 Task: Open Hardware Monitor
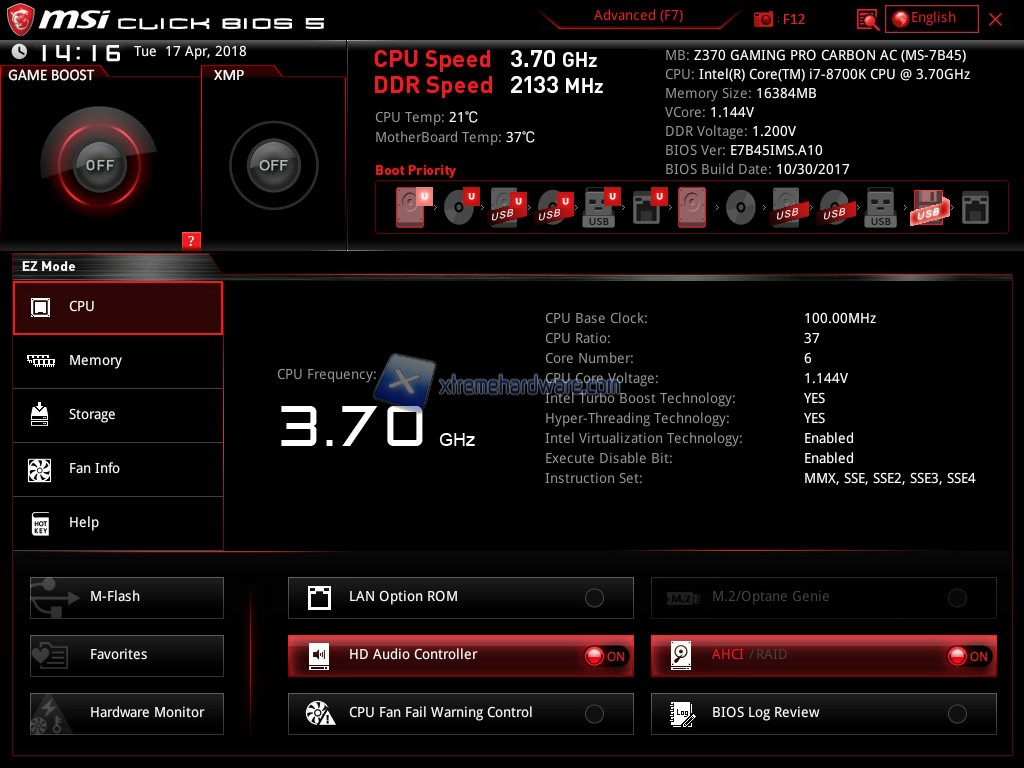(127, 713)
